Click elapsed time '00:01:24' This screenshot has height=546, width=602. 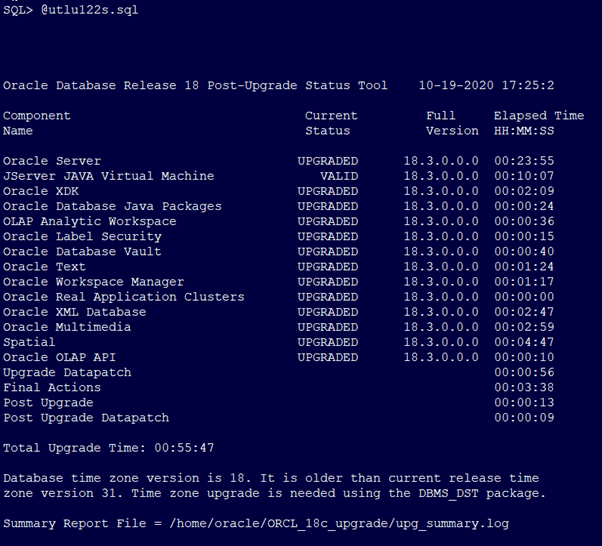pyautogui.click(x=524, y=266)
